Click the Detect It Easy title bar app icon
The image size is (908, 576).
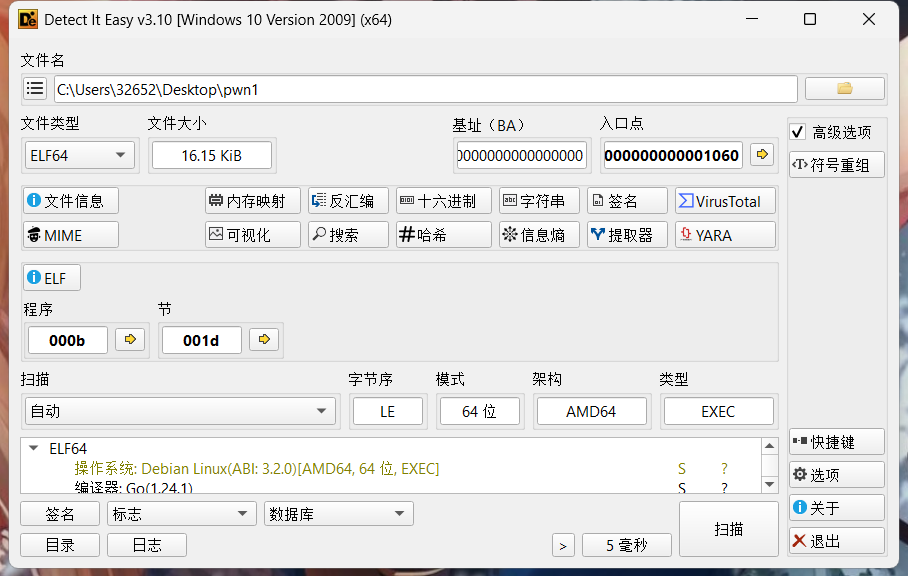tap(28, 19)
